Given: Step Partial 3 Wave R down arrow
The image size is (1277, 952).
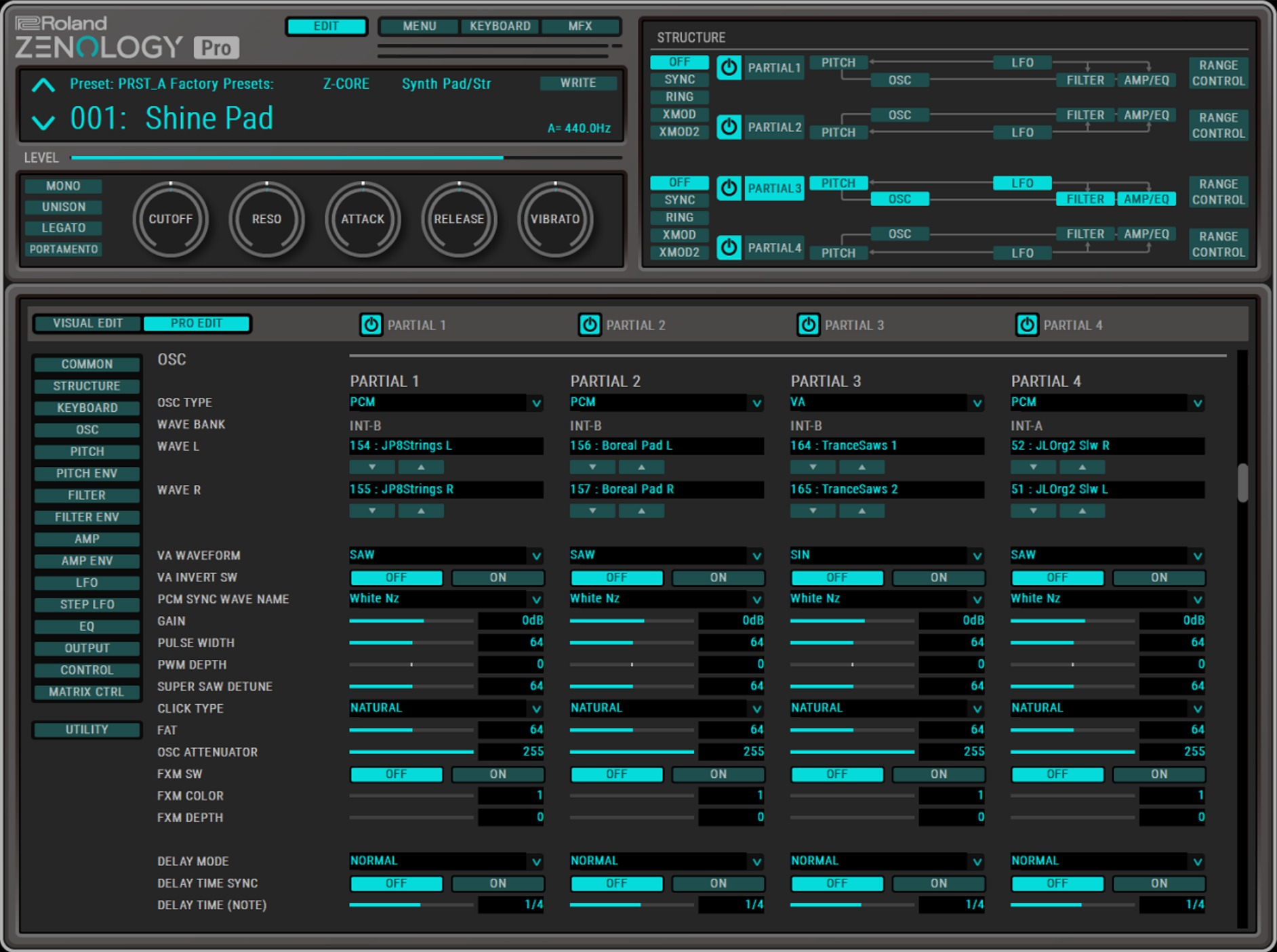Looking at the screenshot, I should pos(813,511).
